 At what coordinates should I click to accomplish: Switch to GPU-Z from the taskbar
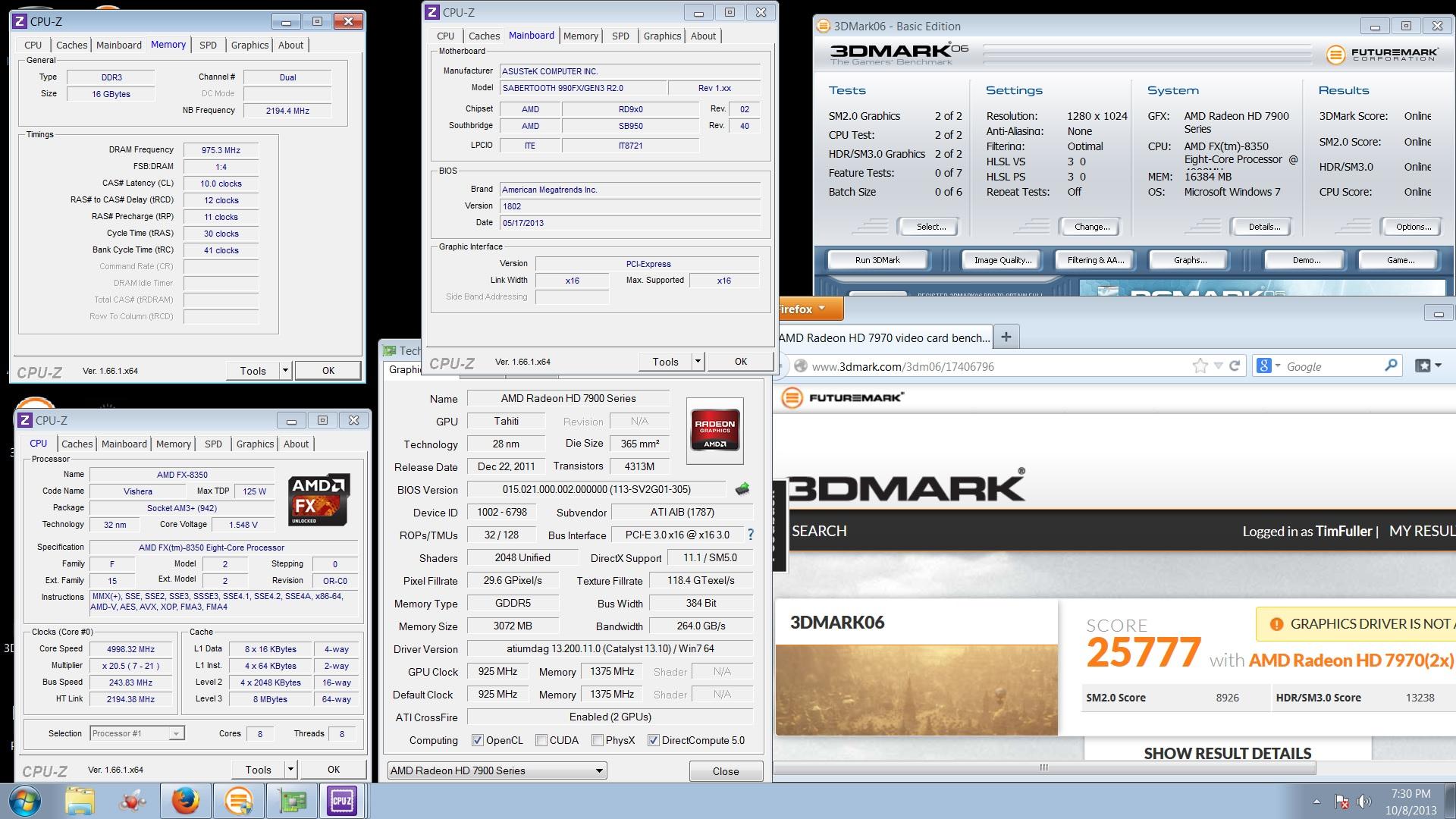click(291, 801)
